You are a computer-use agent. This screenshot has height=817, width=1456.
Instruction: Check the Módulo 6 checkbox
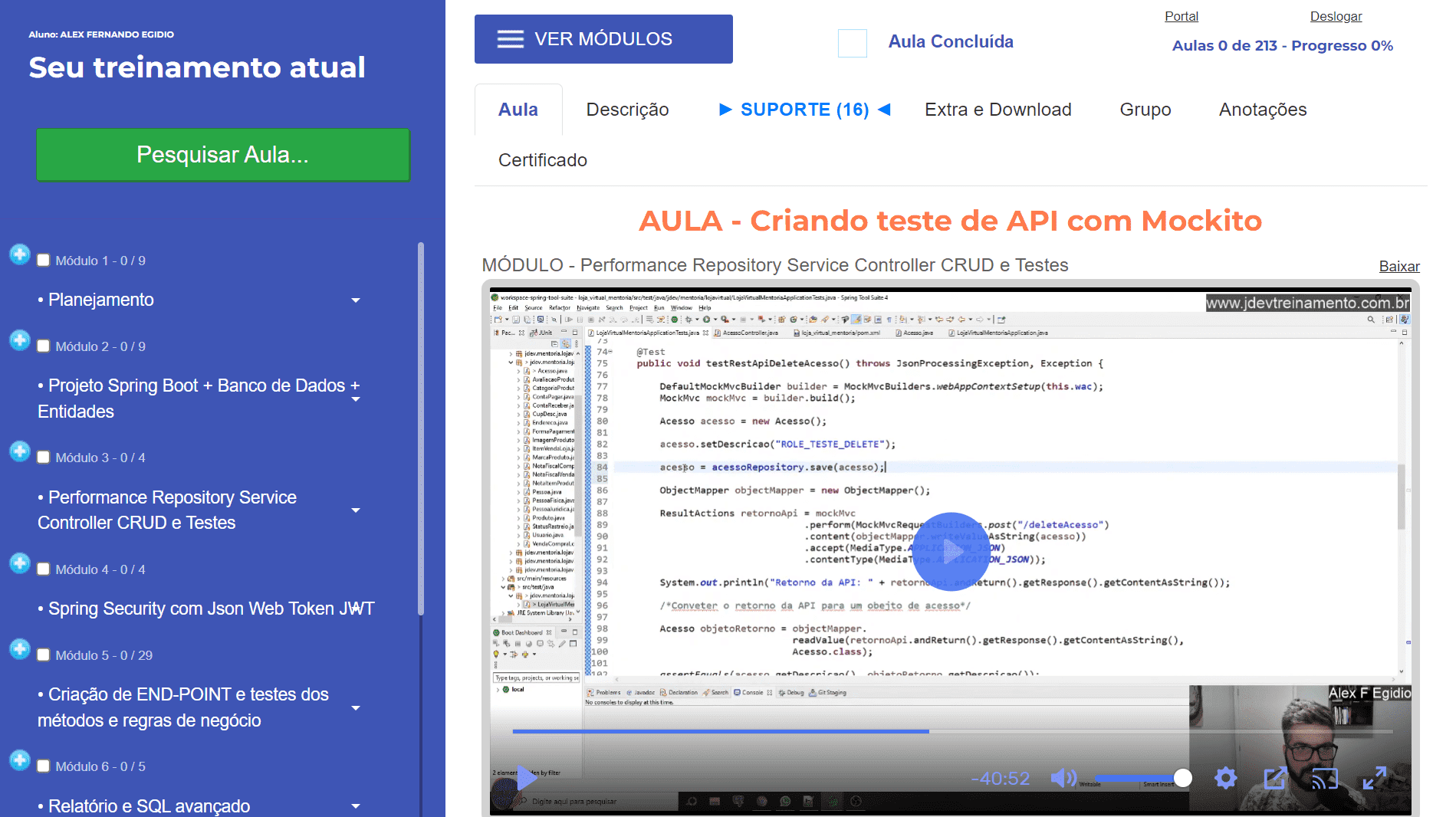44,766
